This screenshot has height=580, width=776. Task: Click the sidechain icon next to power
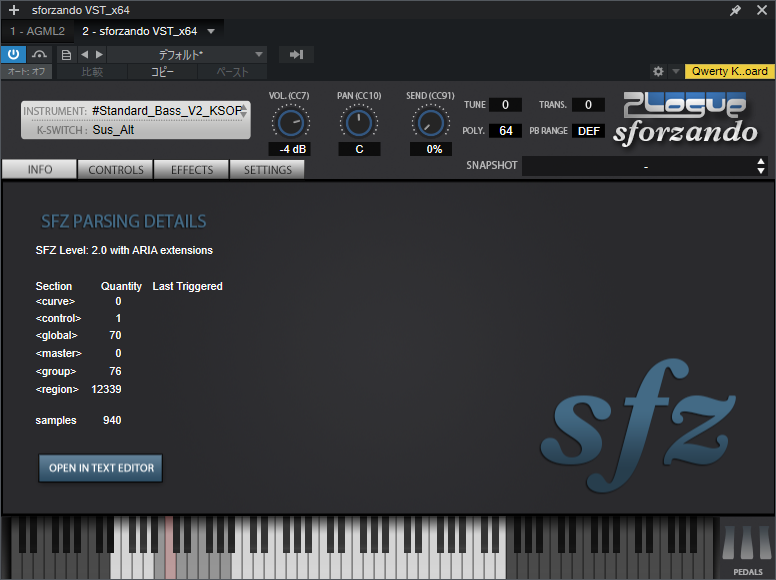[39, 54]
